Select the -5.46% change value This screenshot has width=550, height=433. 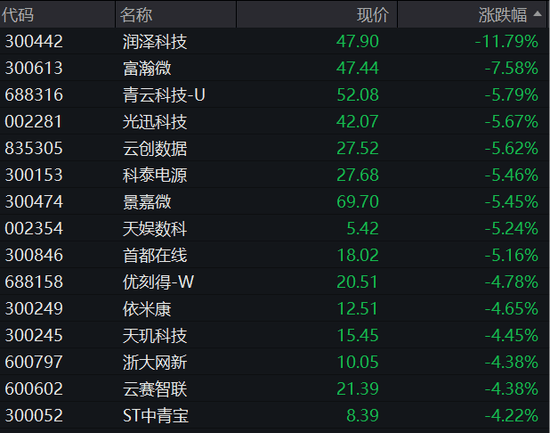pyautogui.click(x=511, y=175)
